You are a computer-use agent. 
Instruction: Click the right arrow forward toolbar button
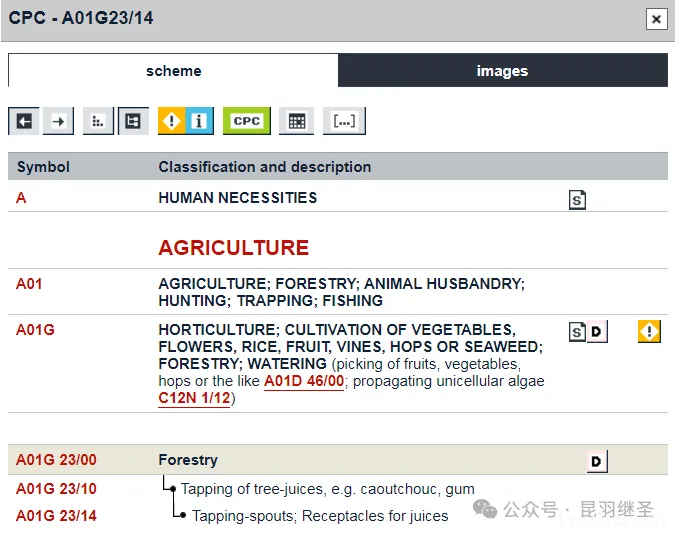tap(58, 121)
